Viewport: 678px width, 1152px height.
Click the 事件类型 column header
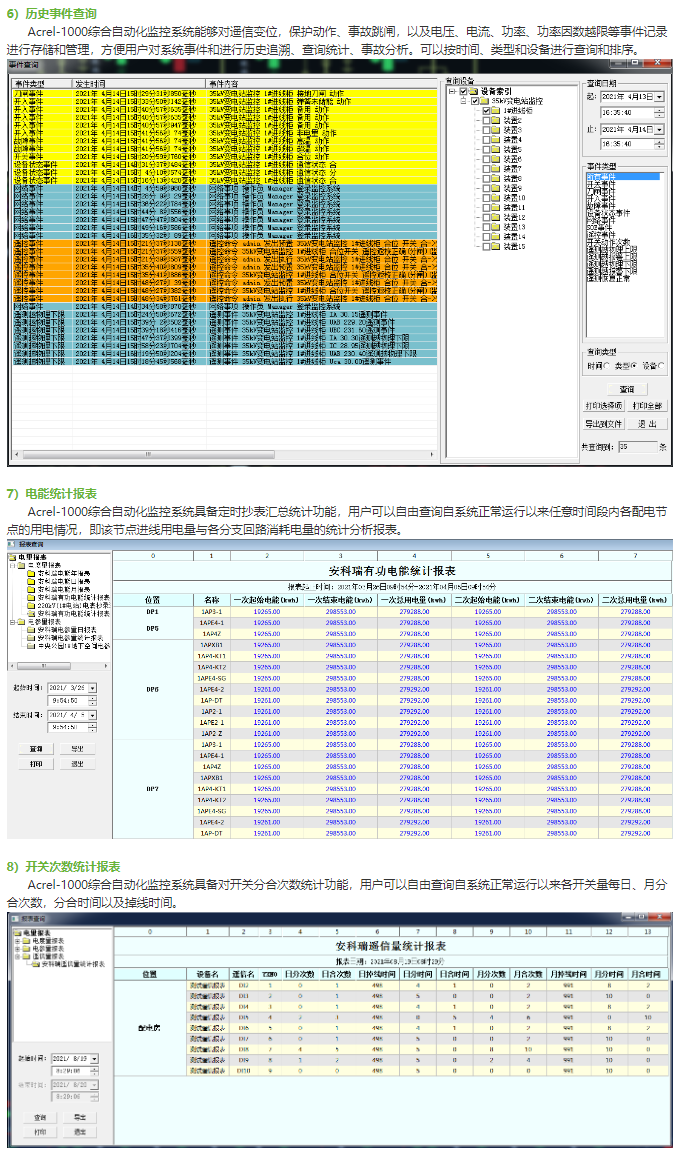pyautogui.click(x=42, y=83)
